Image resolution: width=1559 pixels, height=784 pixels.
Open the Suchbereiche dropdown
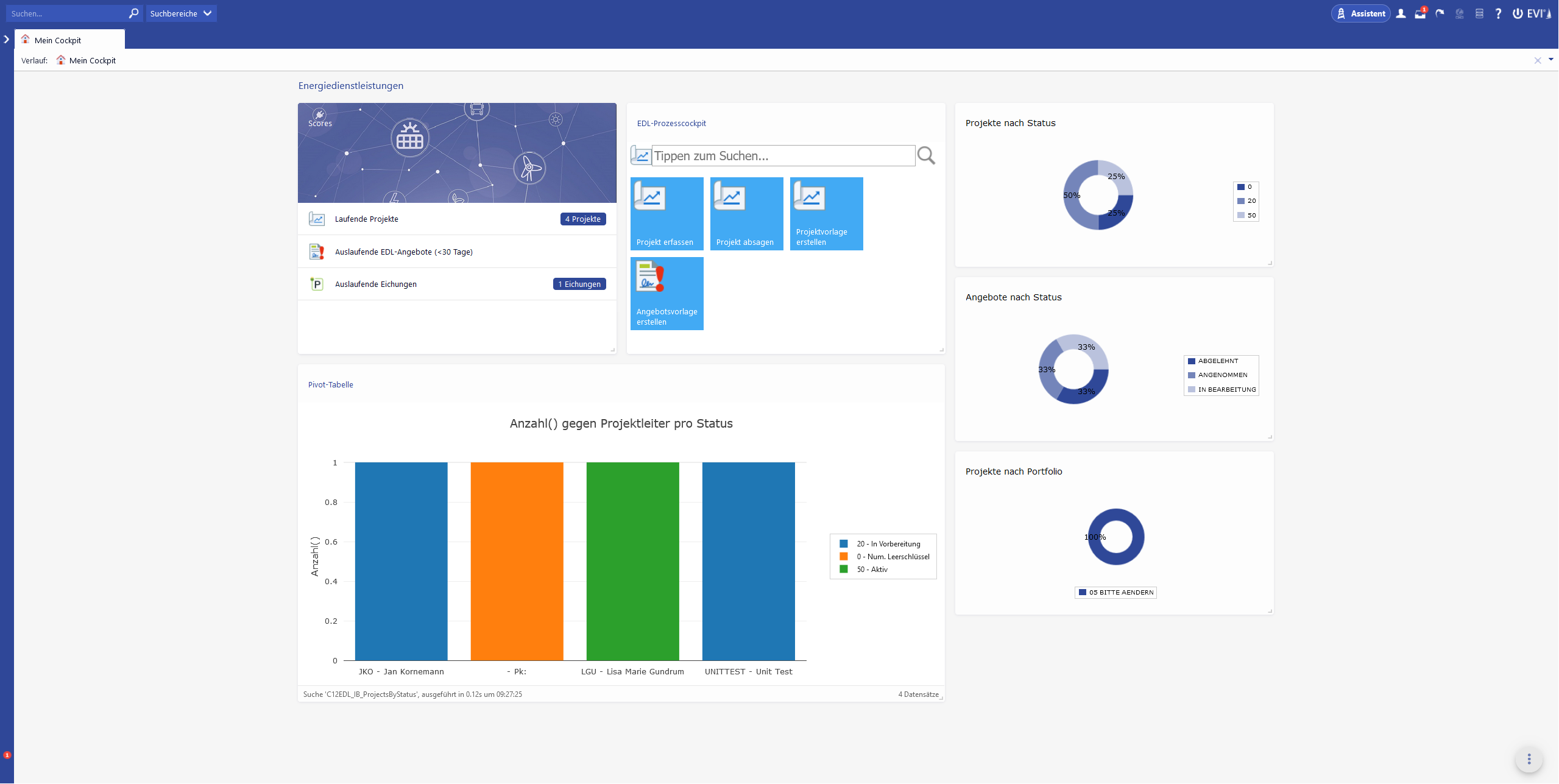(x=181, y=13)
